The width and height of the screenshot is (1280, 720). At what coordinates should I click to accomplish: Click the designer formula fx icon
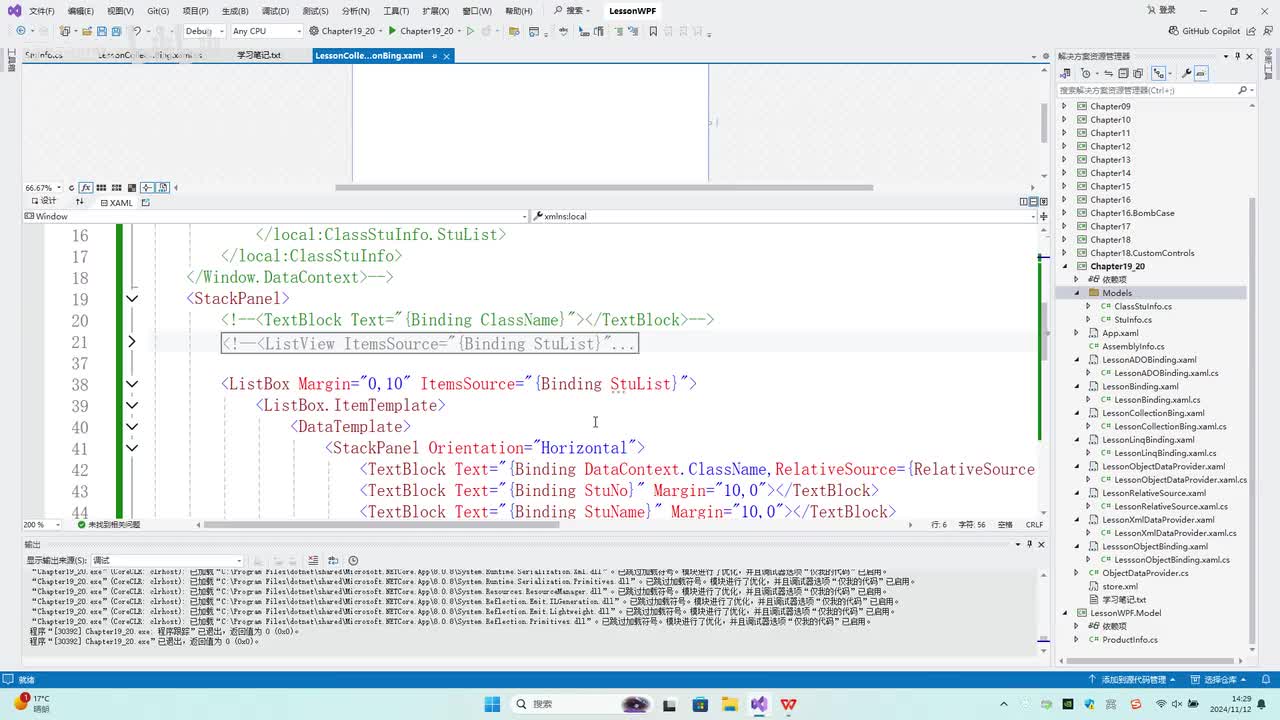tap(86, 188)
